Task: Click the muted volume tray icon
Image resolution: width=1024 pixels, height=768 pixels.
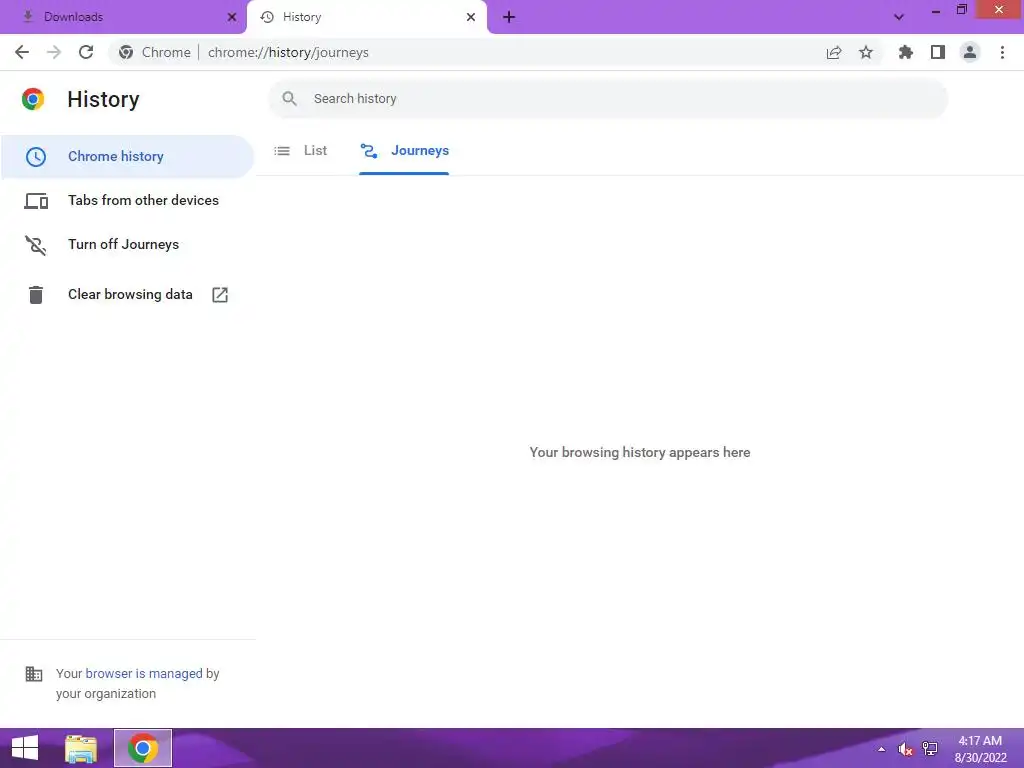Action: (x=905, y=749)
